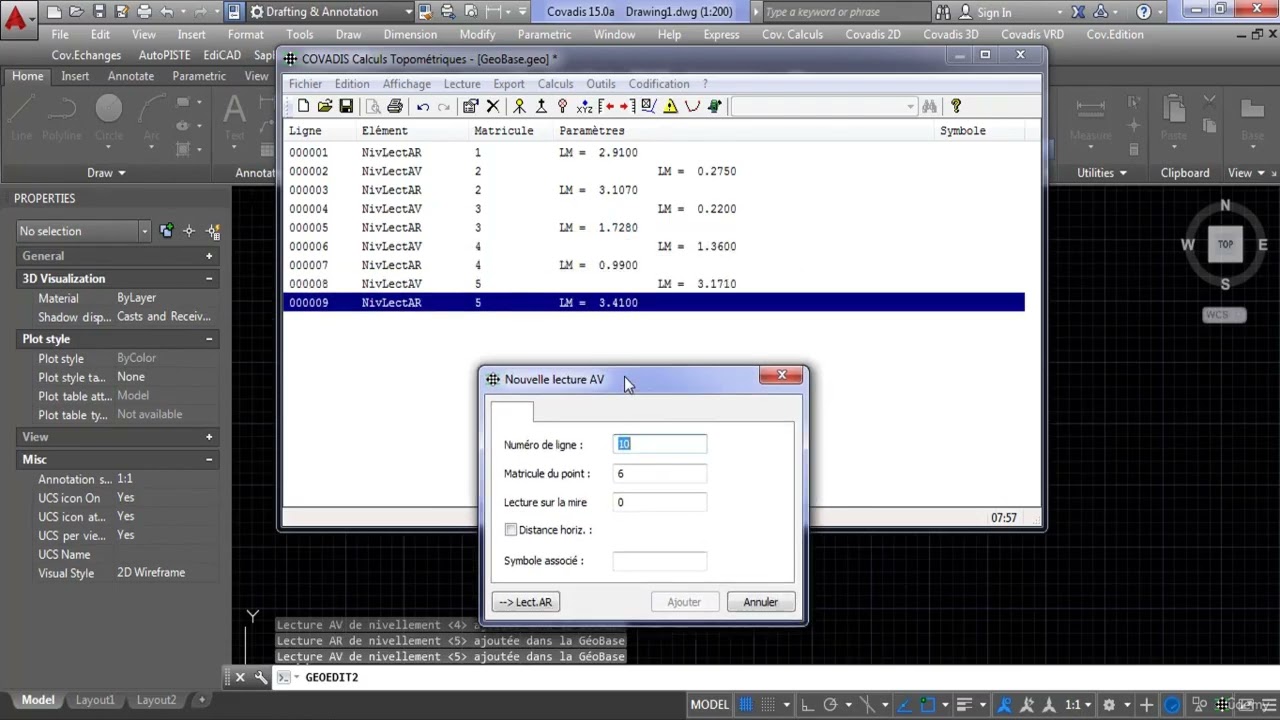
Task: Open file via COVADIS toolbar folder icon
Action: (x=325, y=106)
